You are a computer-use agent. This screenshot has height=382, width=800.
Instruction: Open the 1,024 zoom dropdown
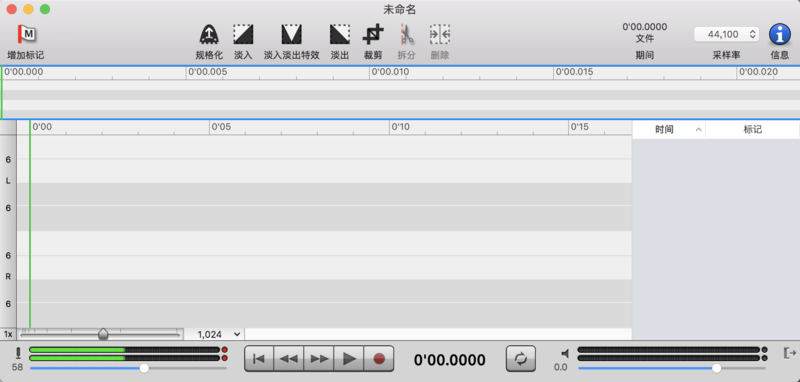tap(218, 335)
